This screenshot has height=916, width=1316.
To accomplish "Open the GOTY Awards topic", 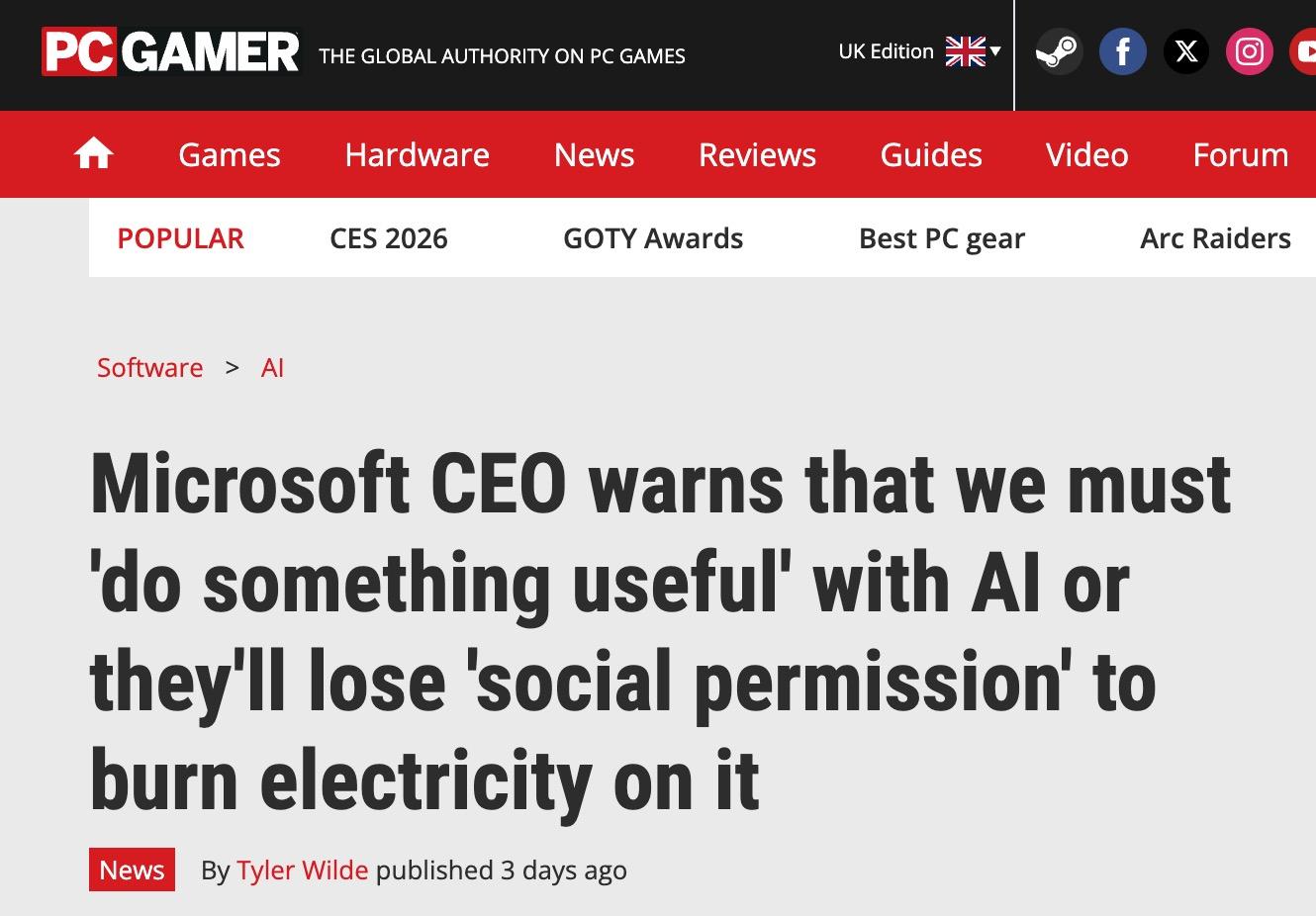I will pos(653,238).
